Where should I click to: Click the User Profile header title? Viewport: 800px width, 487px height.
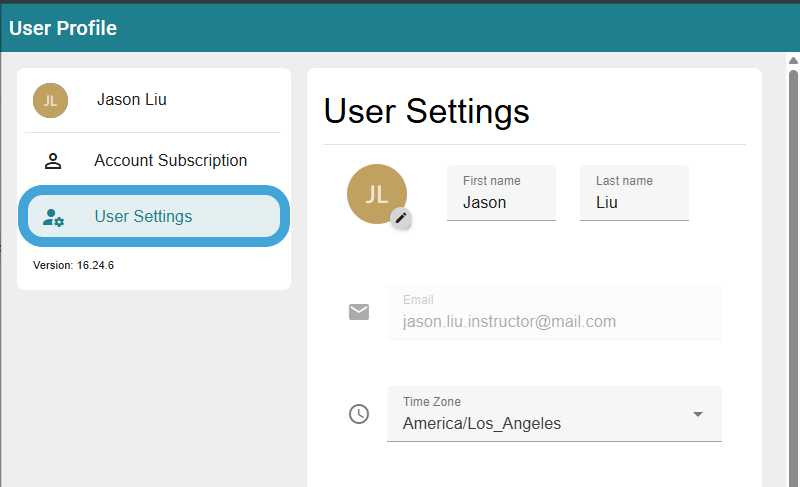[63, 28]
